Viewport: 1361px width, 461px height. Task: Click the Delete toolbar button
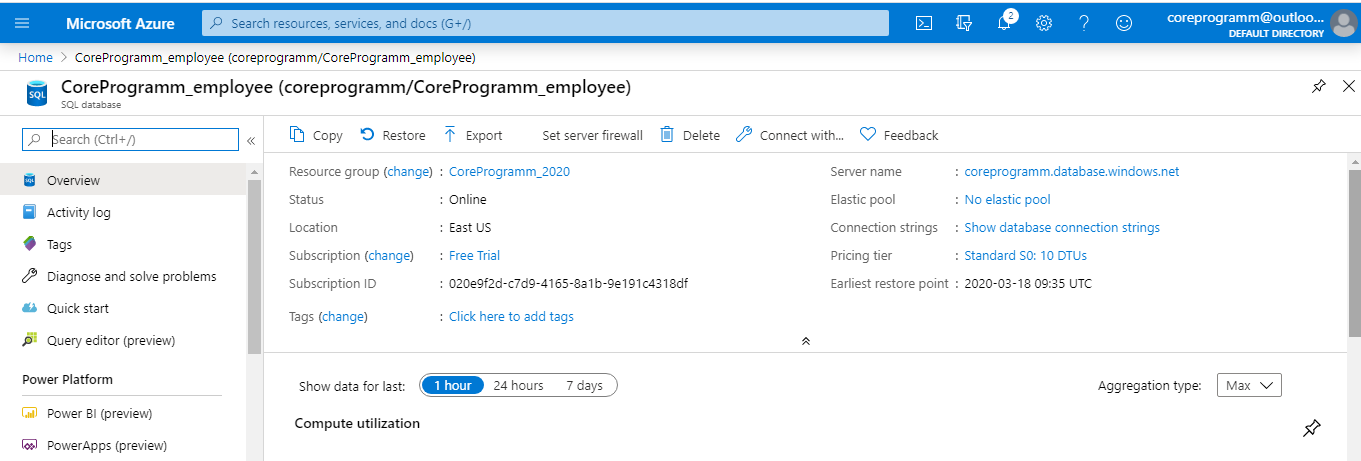(690, 135)
